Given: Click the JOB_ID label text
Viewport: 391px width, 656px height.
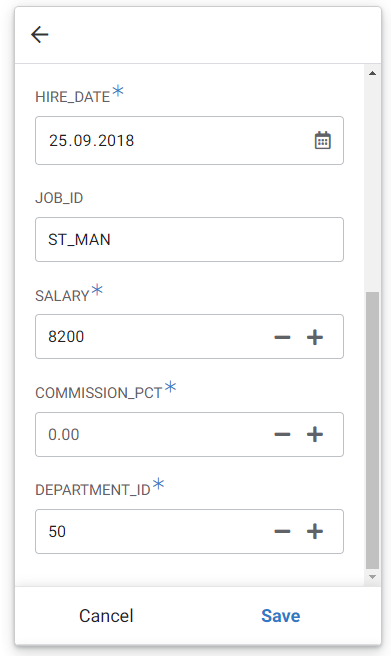Looking at the screenshot, I should [59, 198].
